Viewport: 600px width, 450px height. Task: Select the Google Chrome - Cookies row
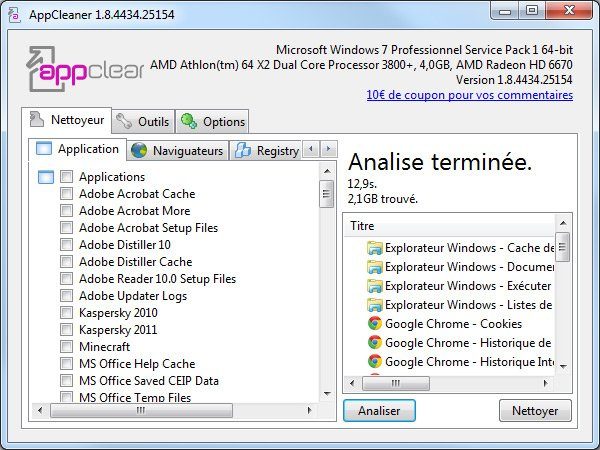(449, 324)
